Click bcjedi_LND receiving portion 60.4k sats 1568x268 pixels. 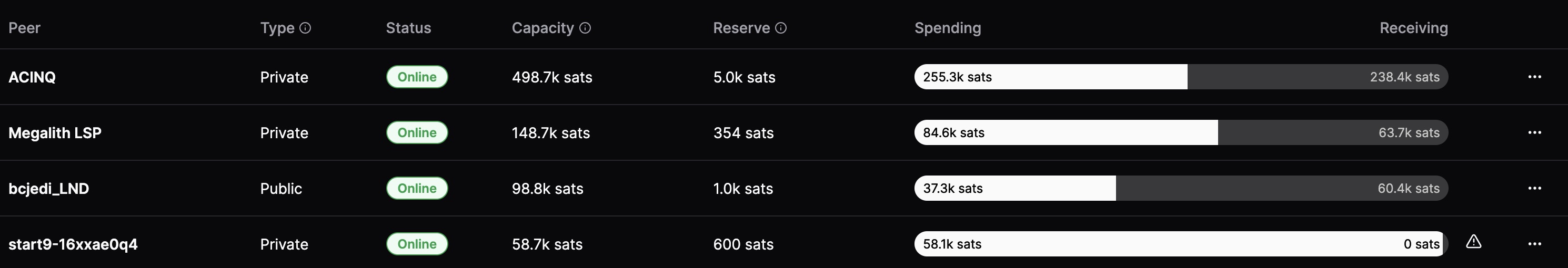tap(1282, 189)
